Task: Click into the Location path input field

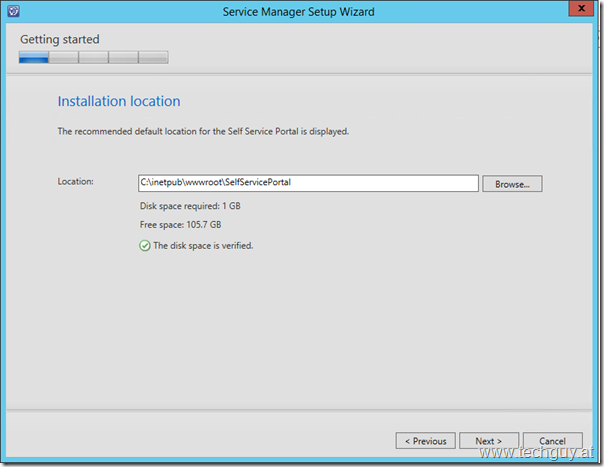Action: click(x=308, y=183)
